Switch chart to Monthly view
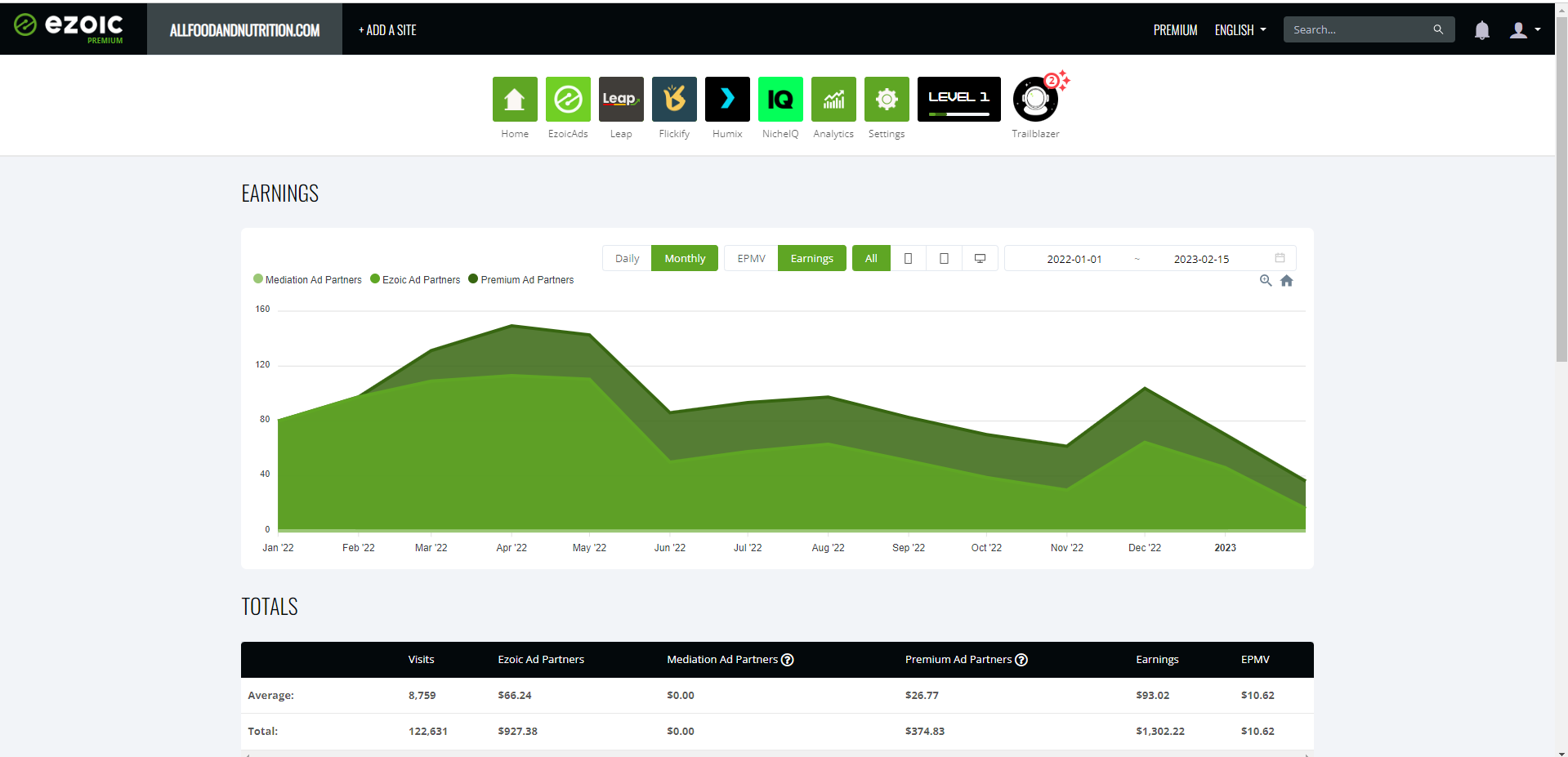The height and width of the screenshot is (757, 1568). pyautogui.click(x=685, y=258)
